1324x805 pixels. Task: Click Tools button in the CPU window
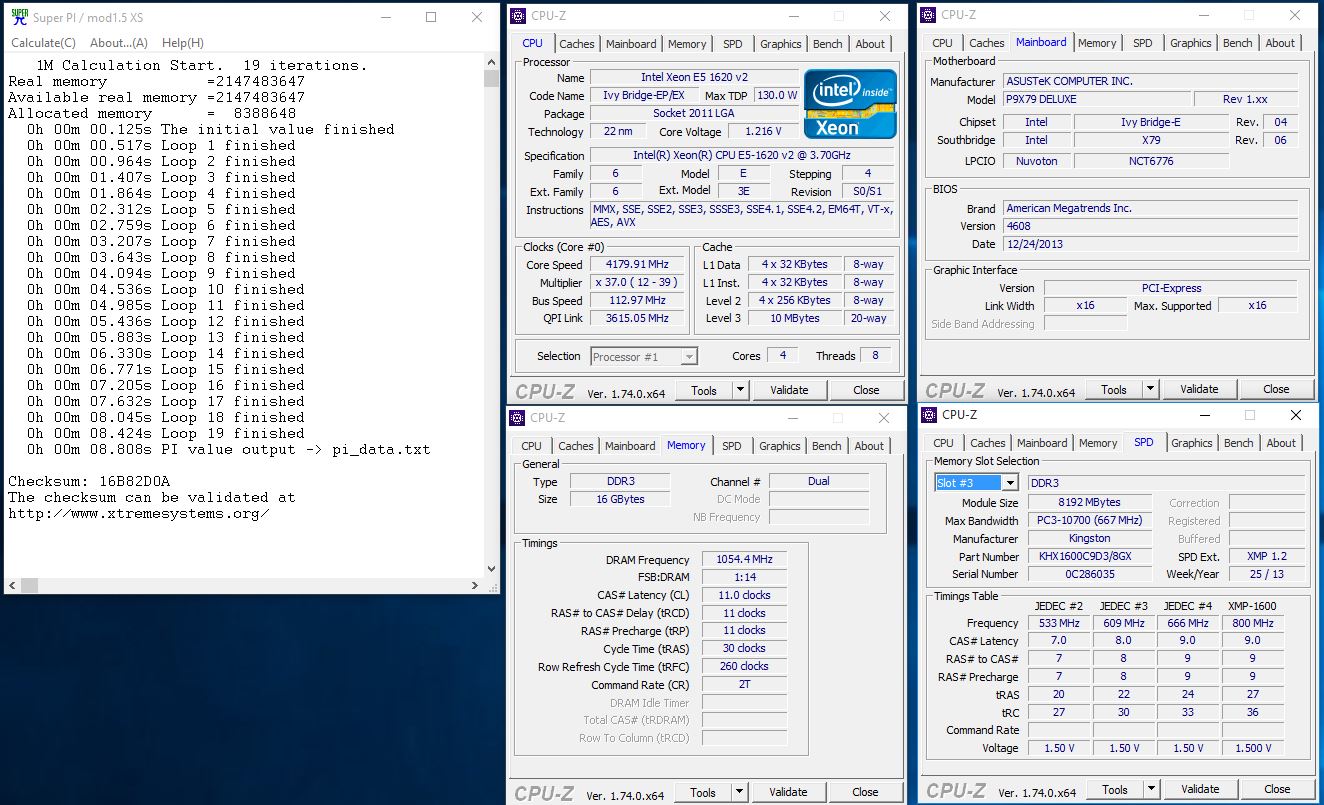pos(704,390)
